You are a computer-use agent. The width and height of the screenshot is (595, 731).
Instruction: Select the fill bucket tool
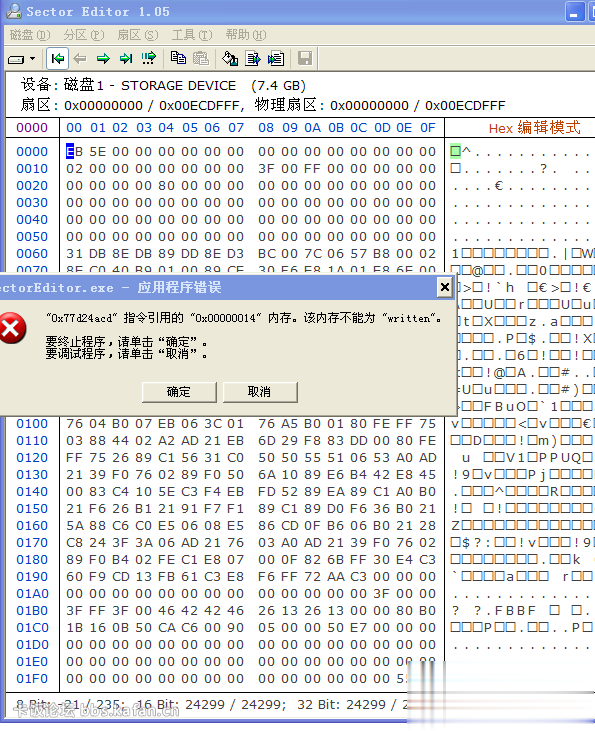(230, 58)
